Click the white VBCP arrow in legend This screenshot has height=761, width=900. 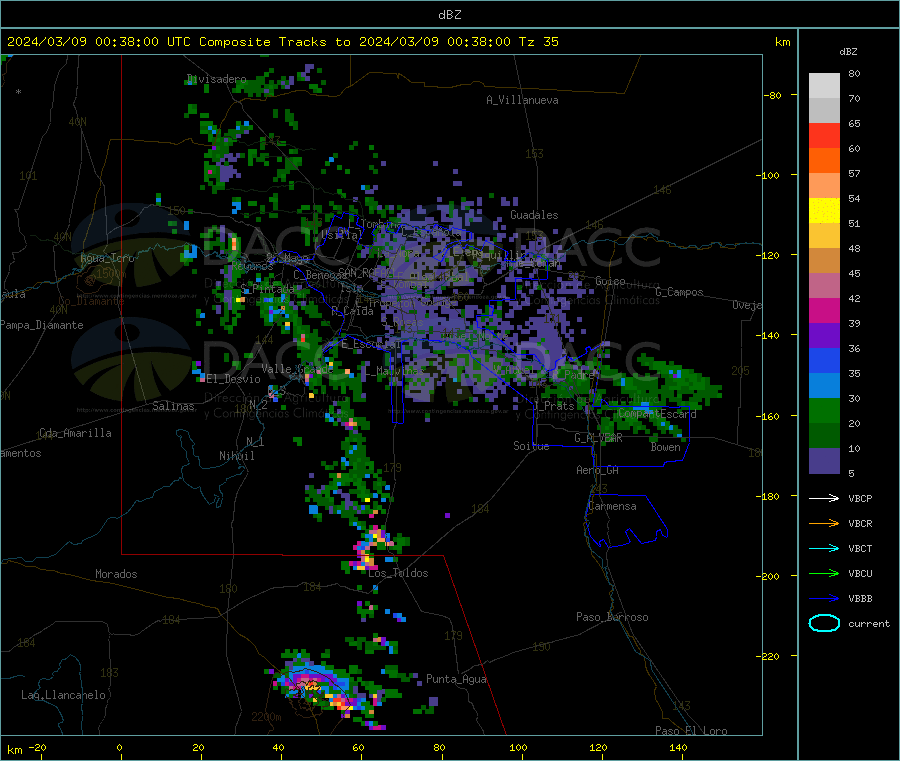tap(824, 498)
